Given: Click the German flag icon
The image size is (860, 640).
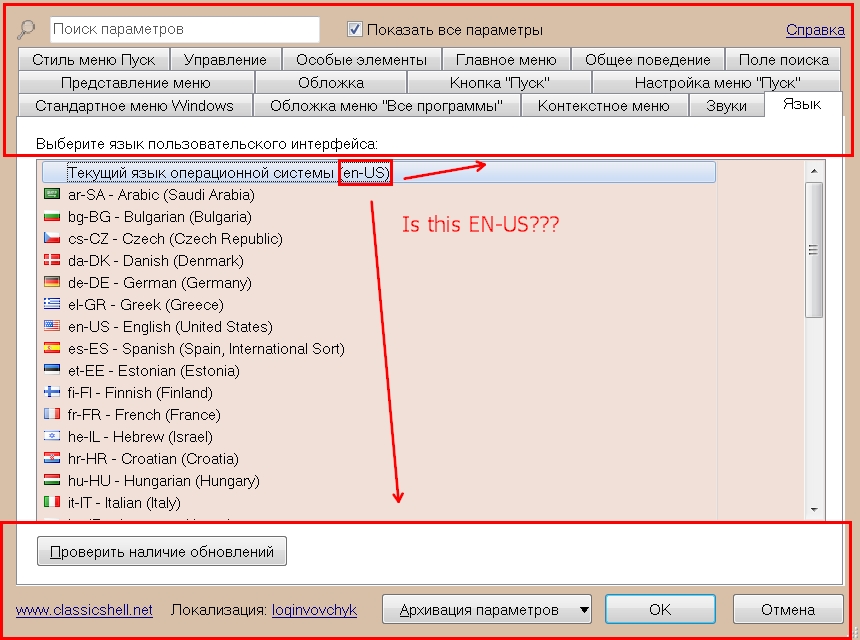Looking at the screenshot, I should coord(52,283).
